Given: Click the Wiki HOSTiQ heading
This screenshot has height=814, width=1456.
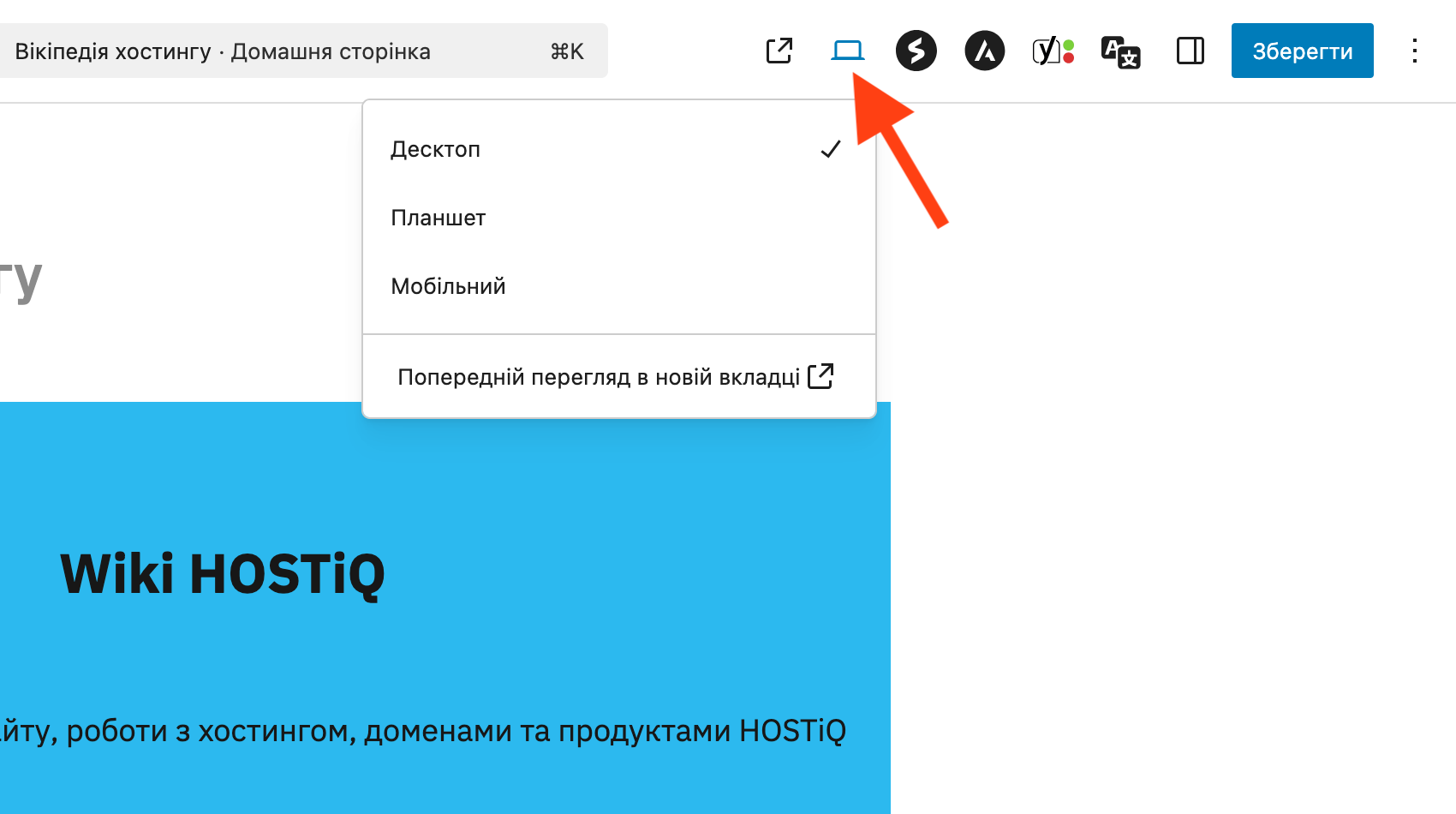Looking at the screenshot, I should (223, 573).
